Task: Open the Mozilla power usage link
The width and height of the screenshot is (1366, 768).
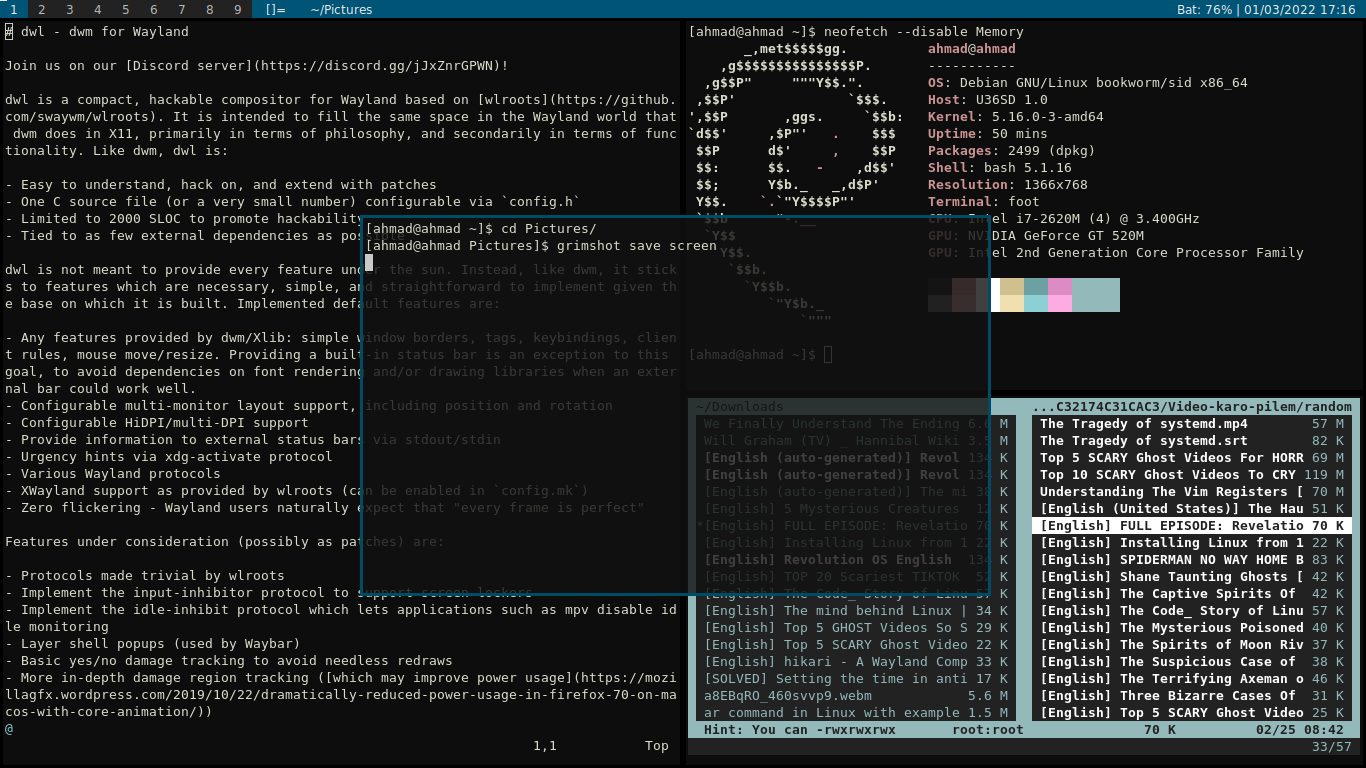Action: tap(340, 695)
